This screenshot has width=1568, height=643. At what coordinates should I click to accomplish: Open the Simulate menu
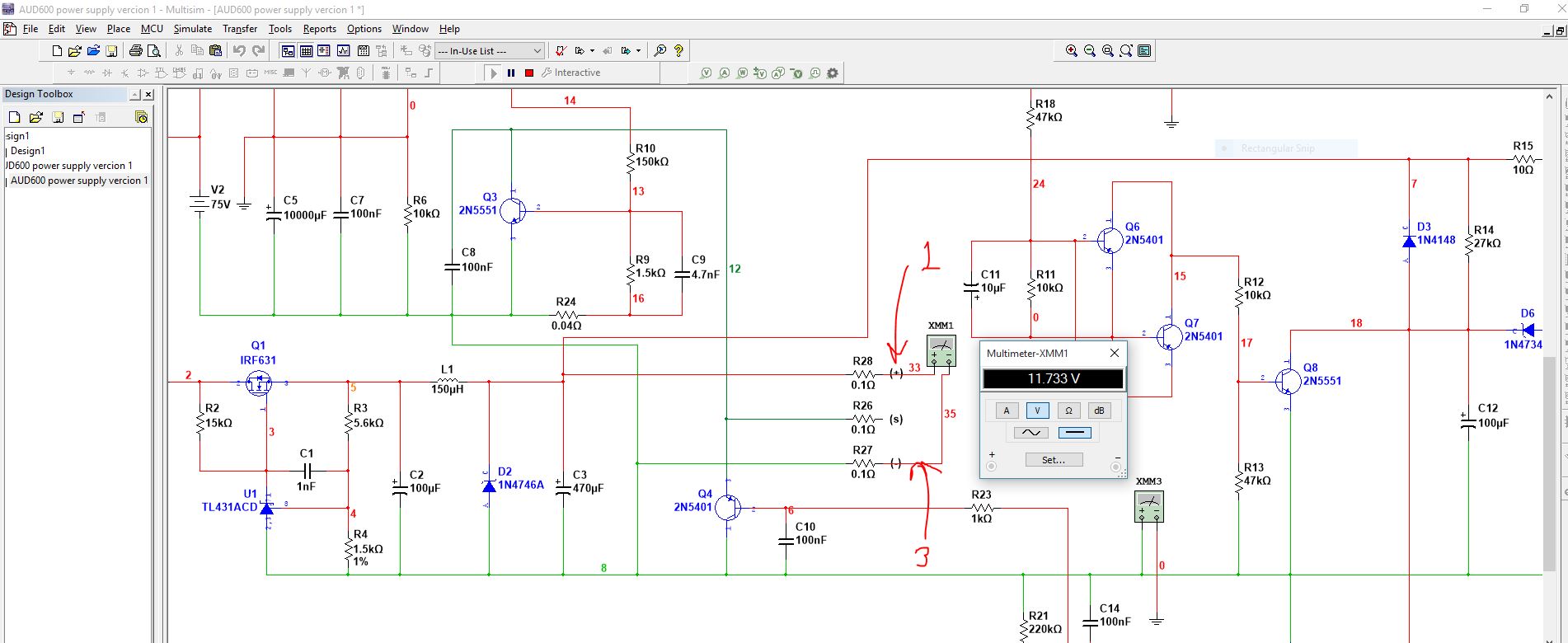(193, 29)
